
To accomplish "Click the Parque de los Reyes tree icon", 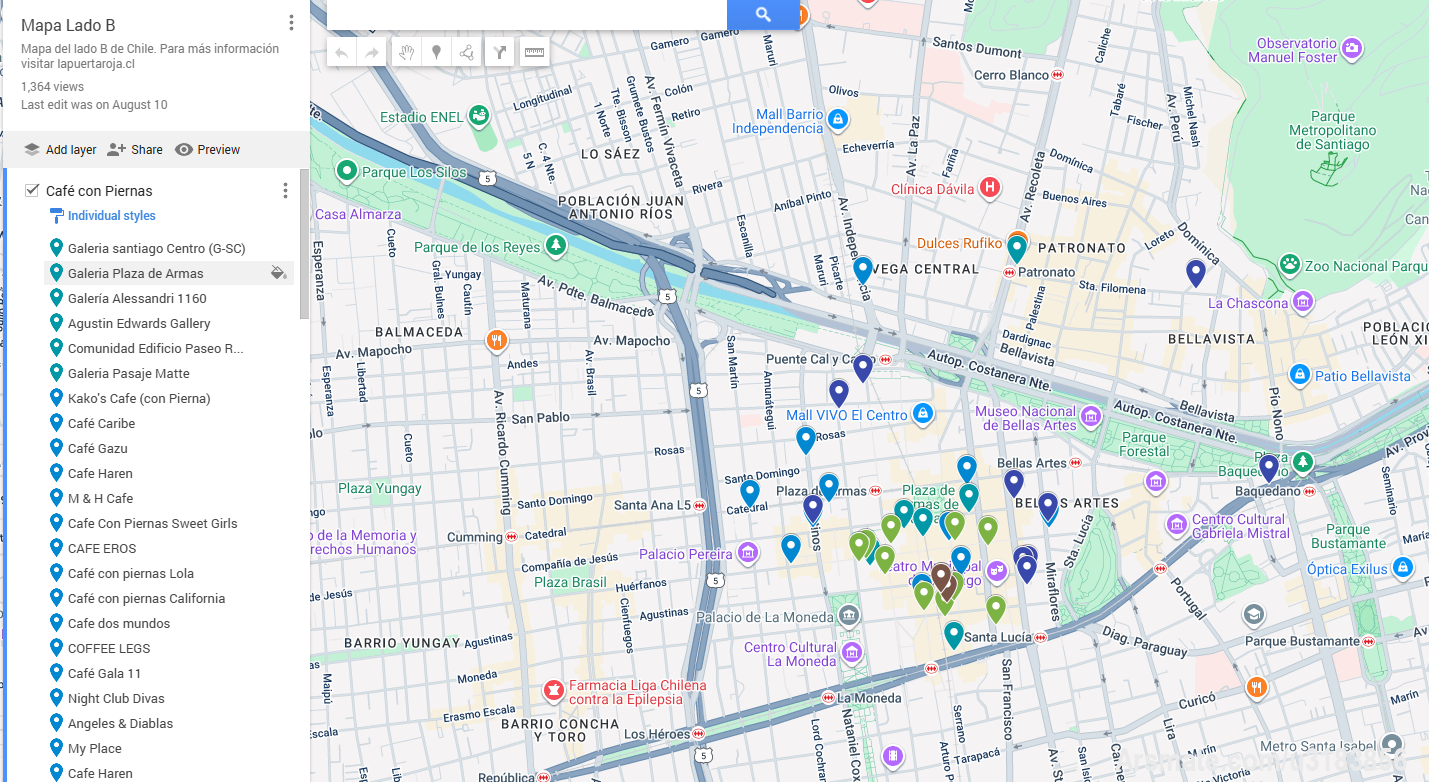I will pos(556,245).
